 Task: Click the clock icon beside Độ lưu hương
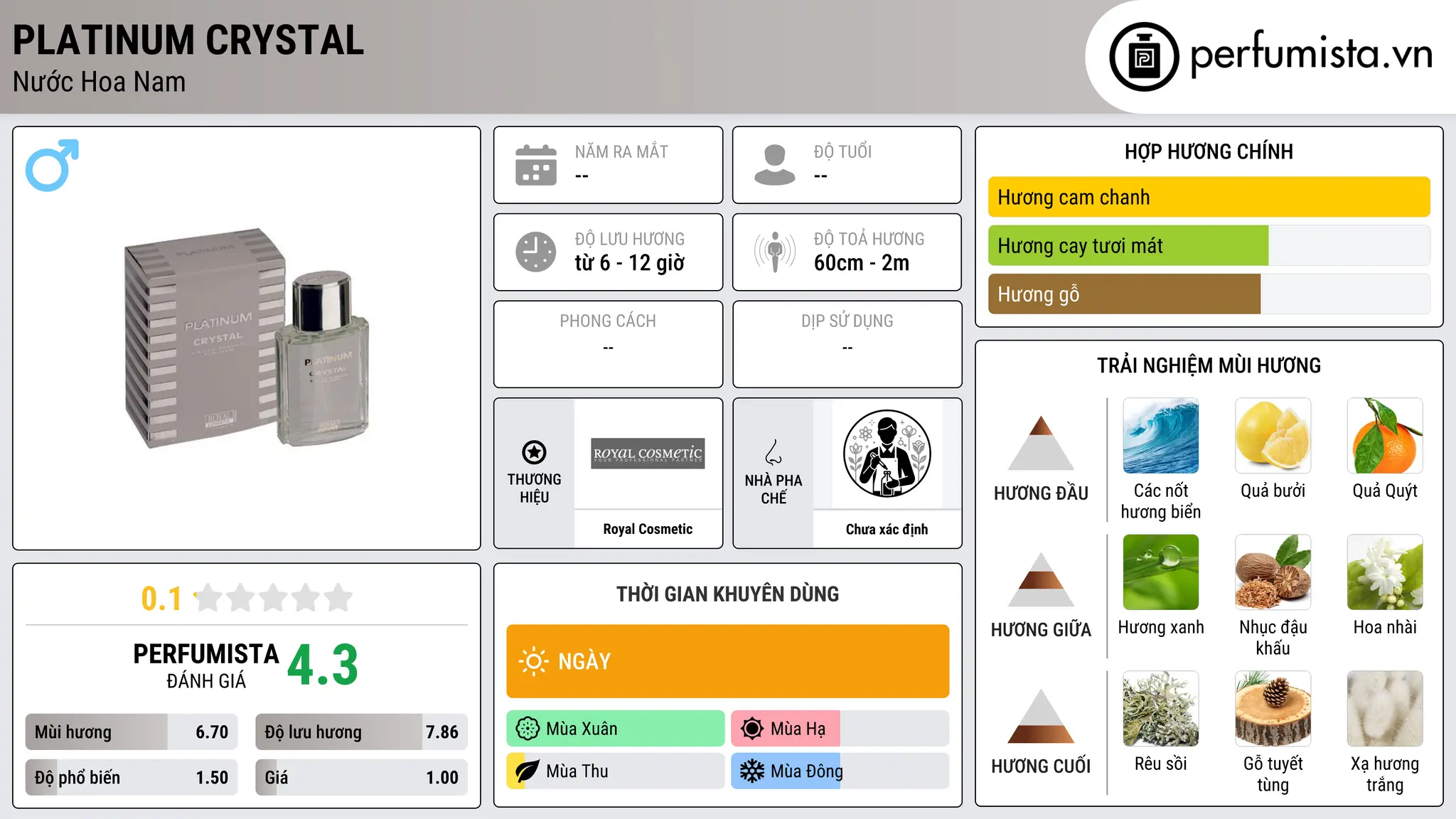(536, 252)
